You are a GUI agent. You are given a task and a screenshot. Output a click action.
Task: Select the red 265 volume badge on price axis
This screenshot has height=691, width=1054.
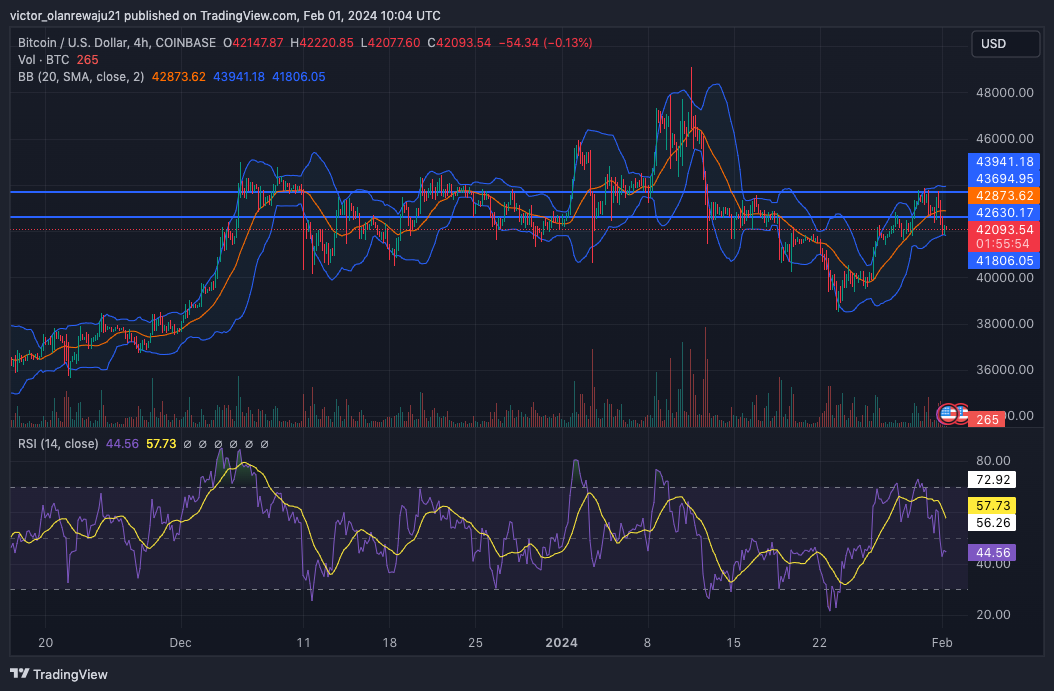click(986, 419)
